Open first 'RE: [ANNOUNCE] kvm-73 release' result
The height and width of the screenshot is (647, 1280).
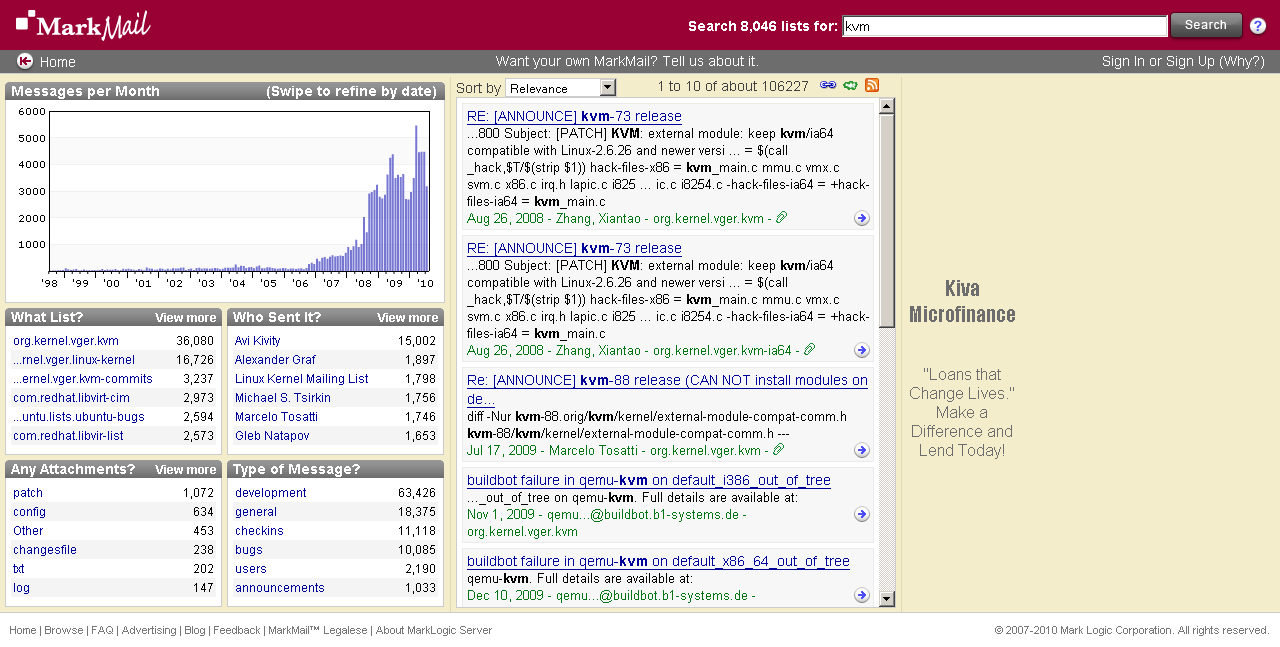[x=574, y=116]
